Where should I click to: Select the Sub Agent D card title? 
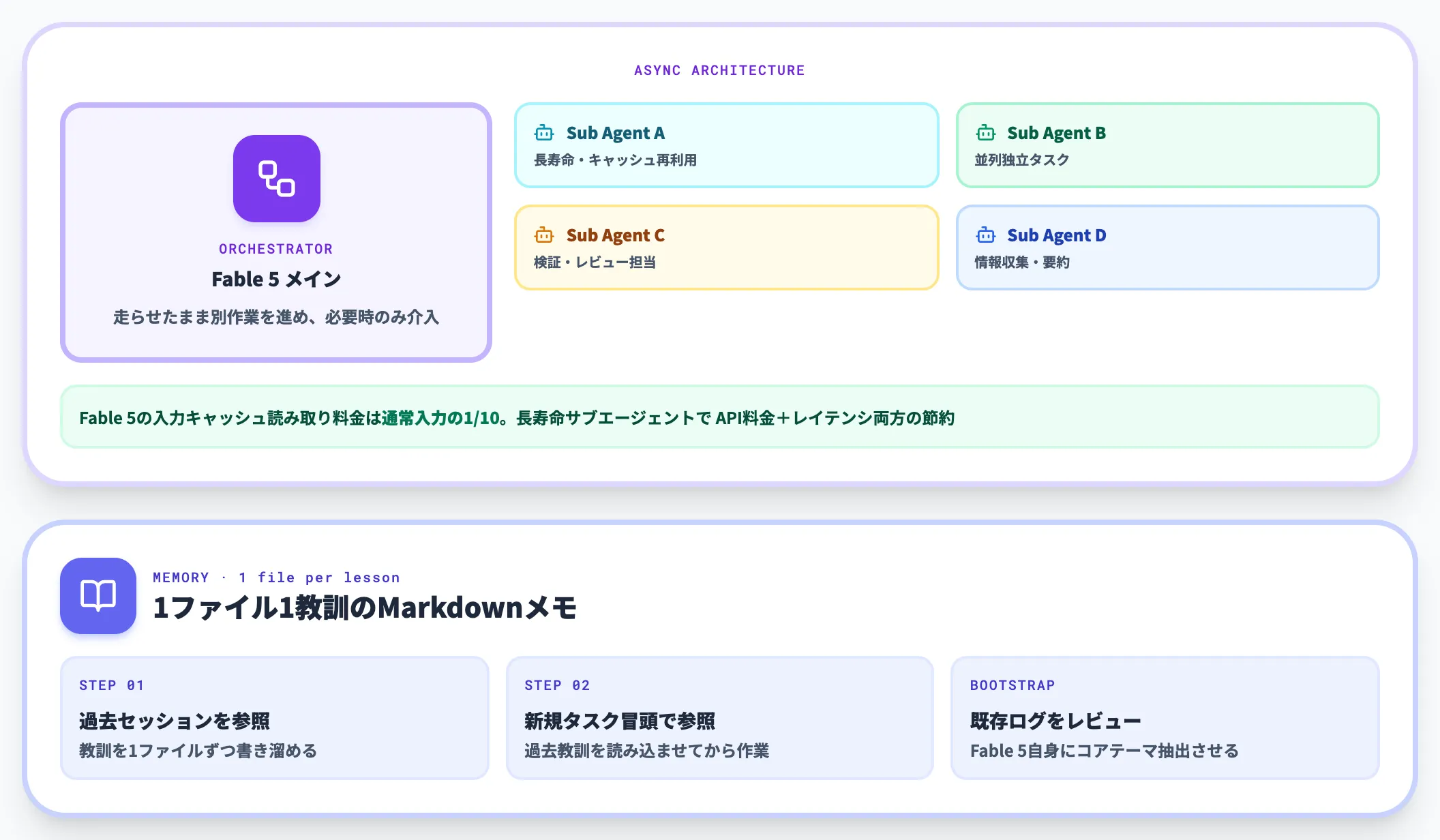pyautogui.click(x=1056, y=235)
